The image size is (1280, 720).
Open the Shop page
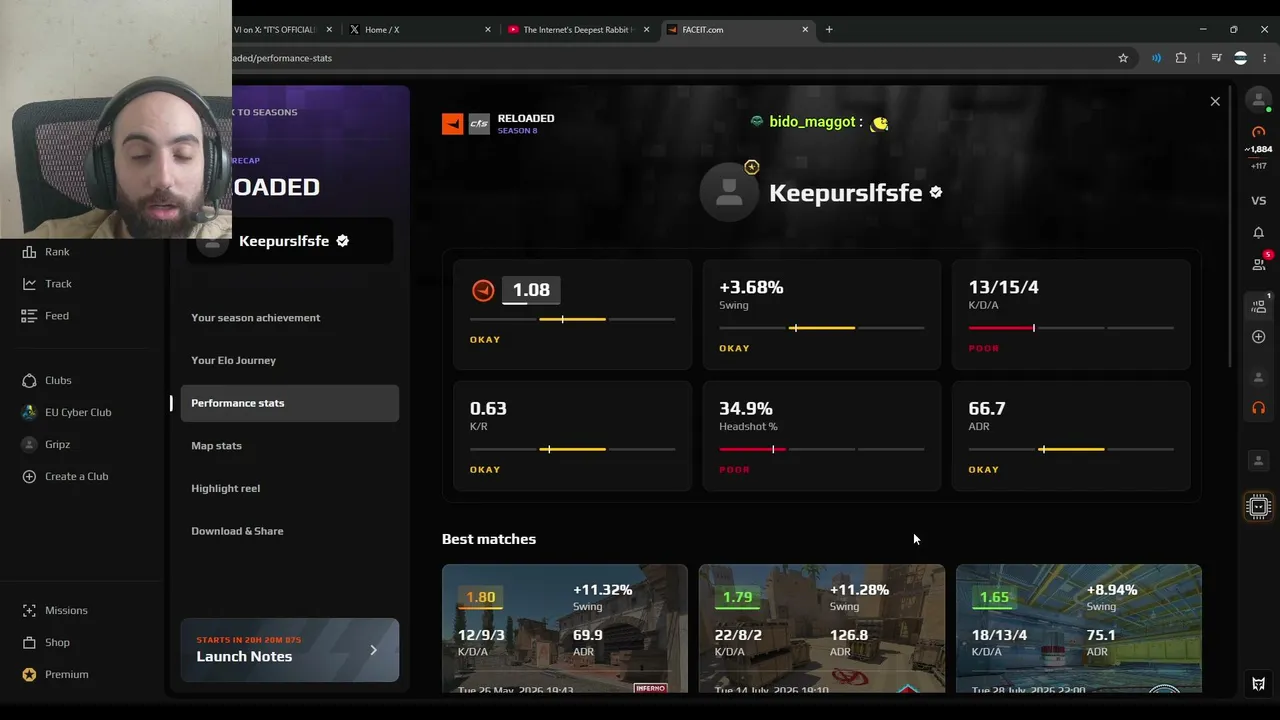coord(46,642)
